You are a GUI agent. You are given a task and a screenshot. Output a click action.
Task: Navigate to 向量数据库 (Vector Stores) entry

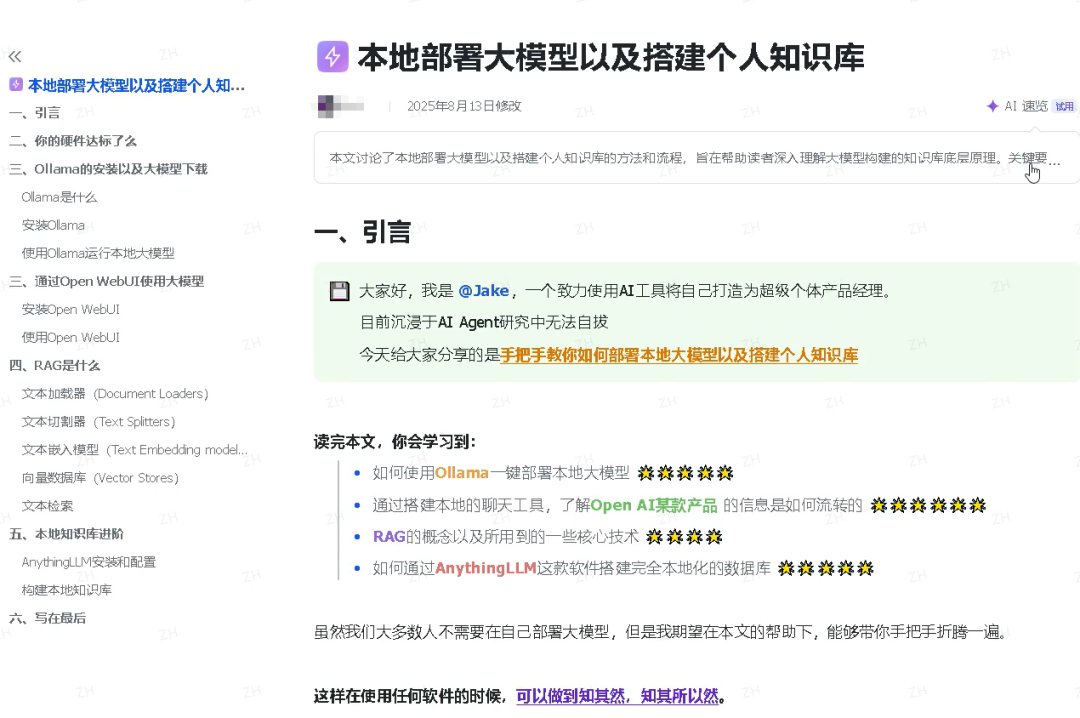100,478
